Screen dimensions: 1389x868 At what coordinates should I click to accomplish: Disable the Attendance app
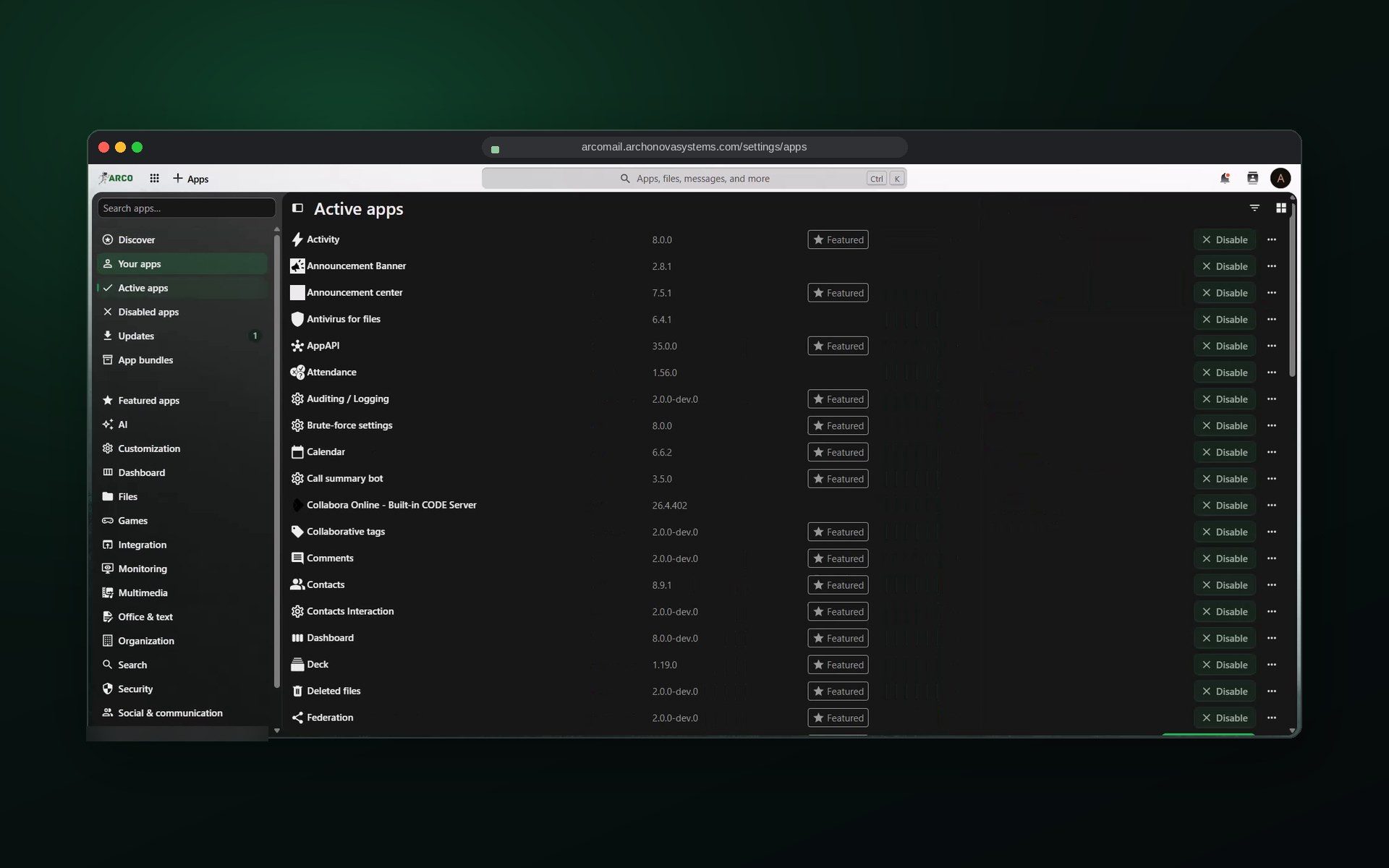coord(1225,373)
